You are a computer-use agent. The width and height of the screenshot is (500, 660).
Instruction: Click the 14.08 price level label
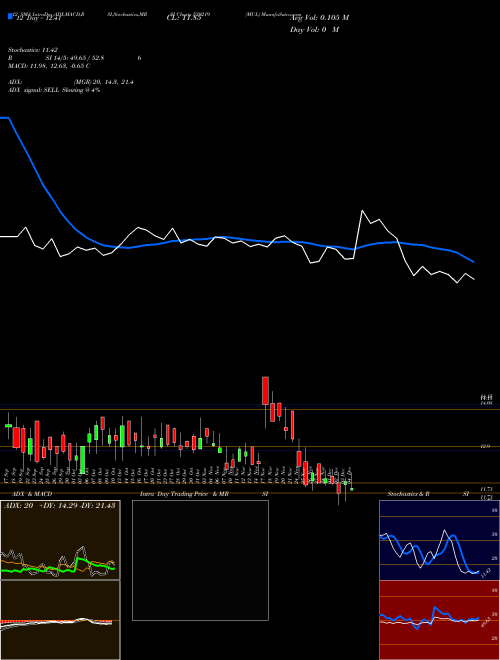point(487,403)
